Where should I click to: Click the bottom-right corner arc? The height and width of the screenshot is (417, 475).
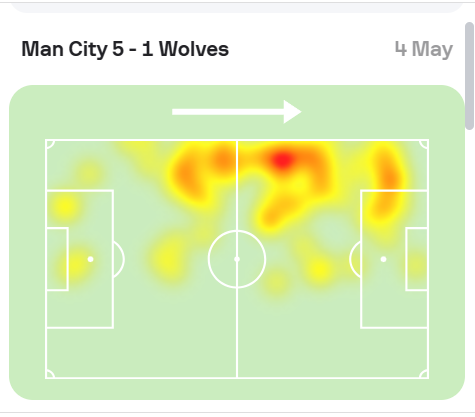coord(424,374)
